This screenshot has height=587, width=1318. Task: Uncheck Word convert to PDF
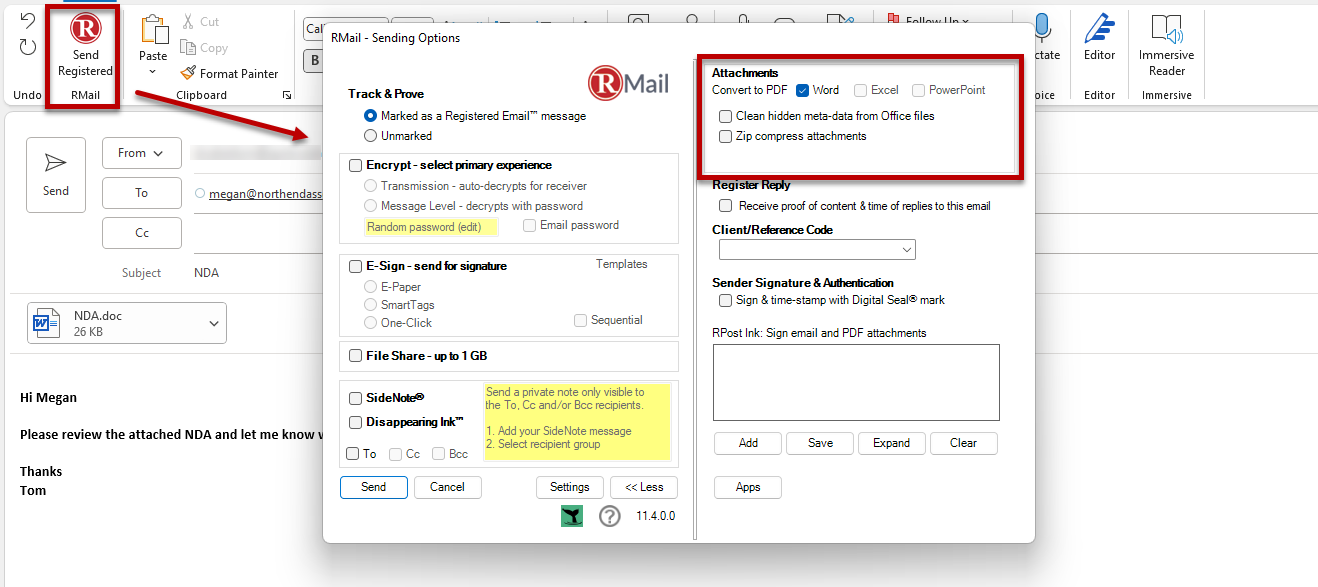click(802, 90)
